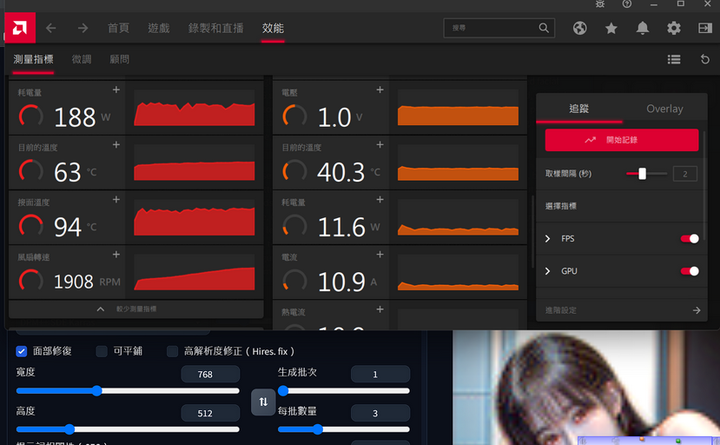Switch to the 顧問 sub-tab
Image resolution: width=720 pixels, height=445 pixels.
[x=119, y=59]
